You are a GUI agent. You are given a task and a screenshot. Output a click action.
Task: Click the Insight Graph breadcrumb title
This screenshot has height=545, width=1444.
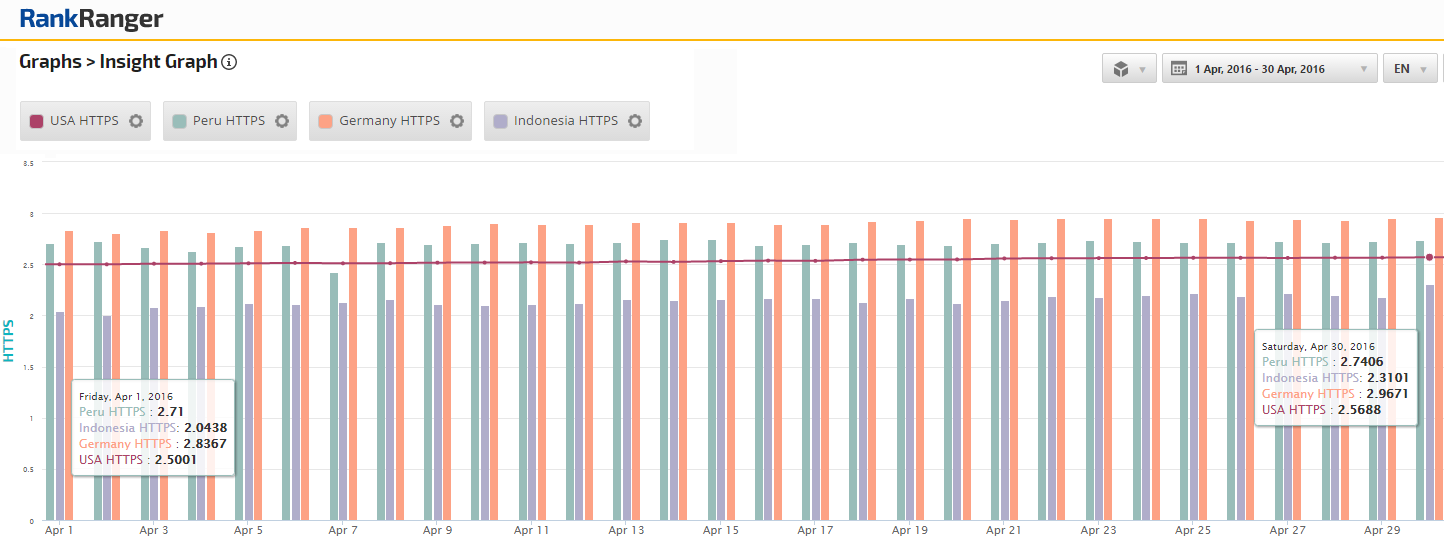point(158,62)
